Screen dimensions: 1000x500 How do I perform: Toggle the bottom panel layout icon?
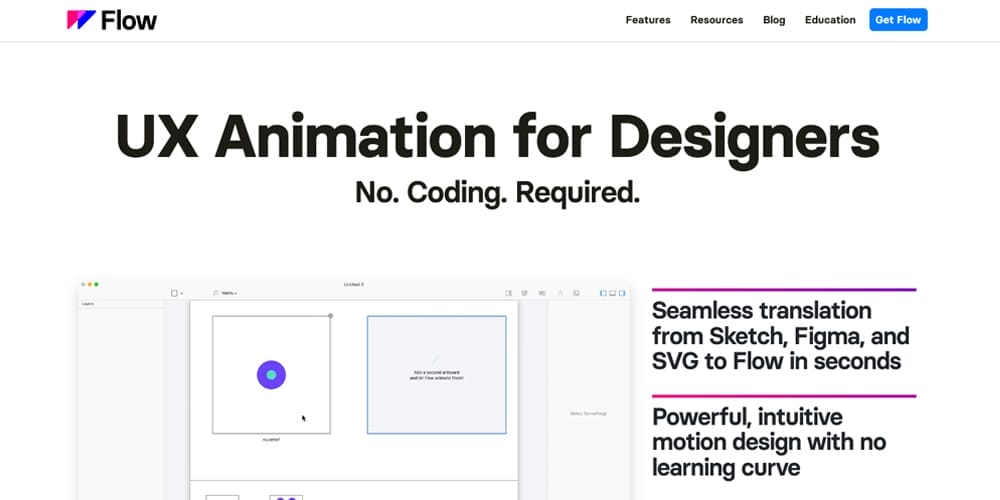coord(612,293)
